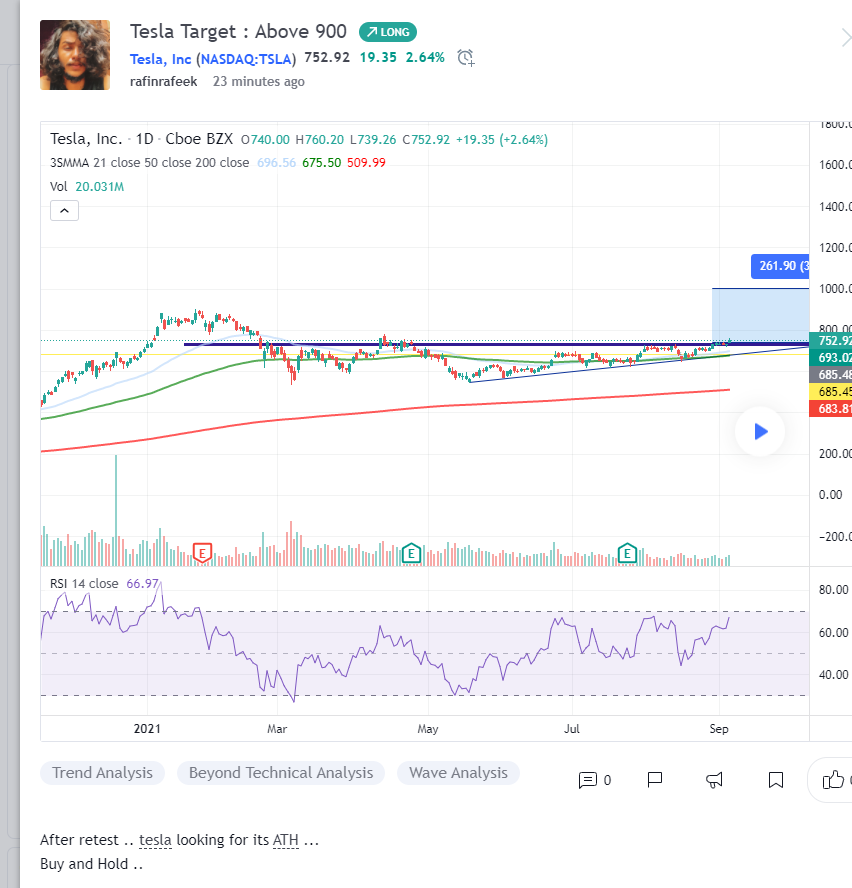Image resolution: width=852 pixels, height=888 pixels.
Task: Click the 752.92 current price axis label
Action: click(x=830, y=340)
